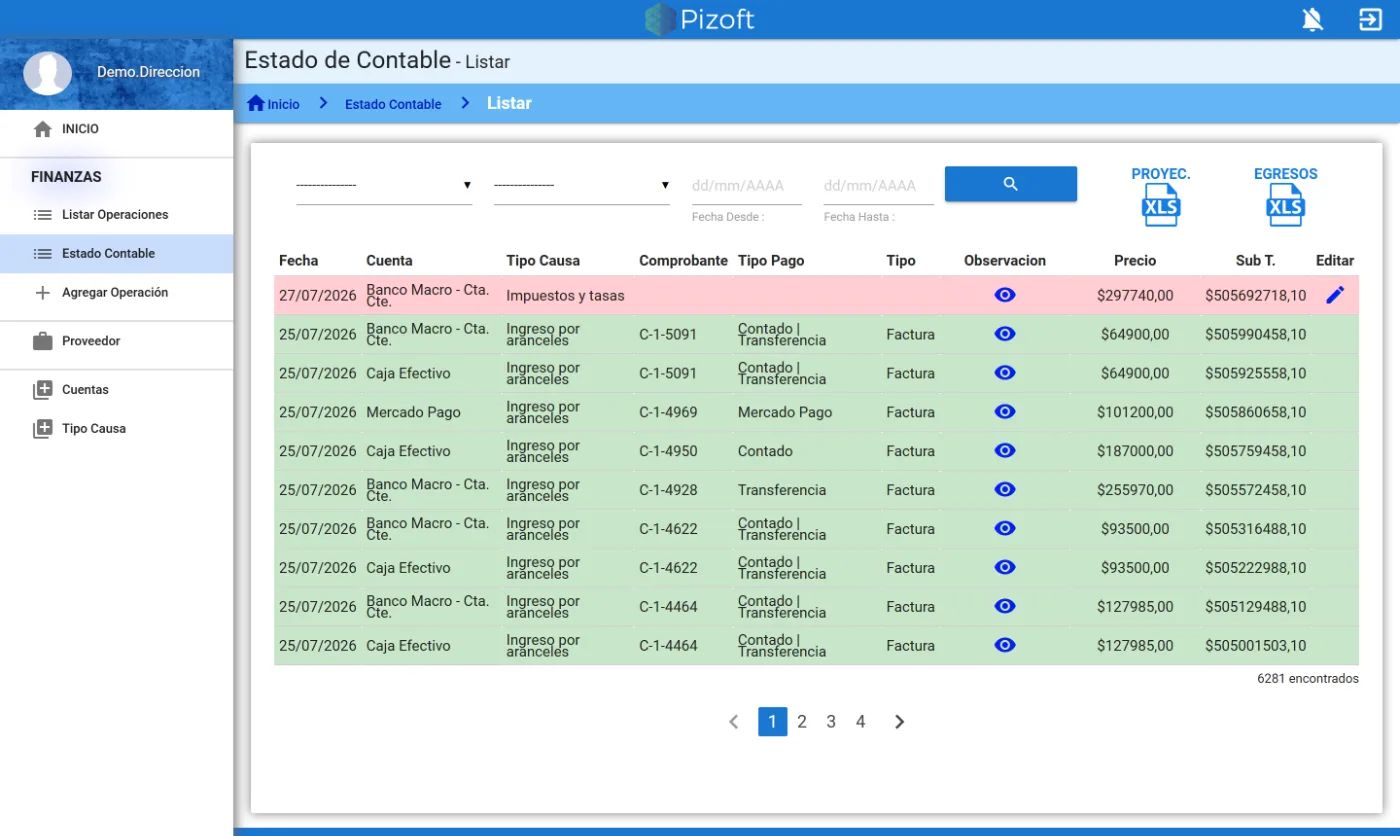Click the Precio column header
The height and width of the screenshot is (836, 1400).
click(x=1135, y=261)
